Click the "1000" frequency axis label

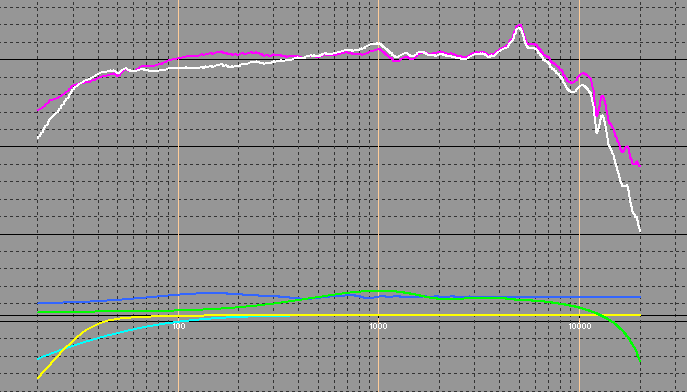click(379, 326)
